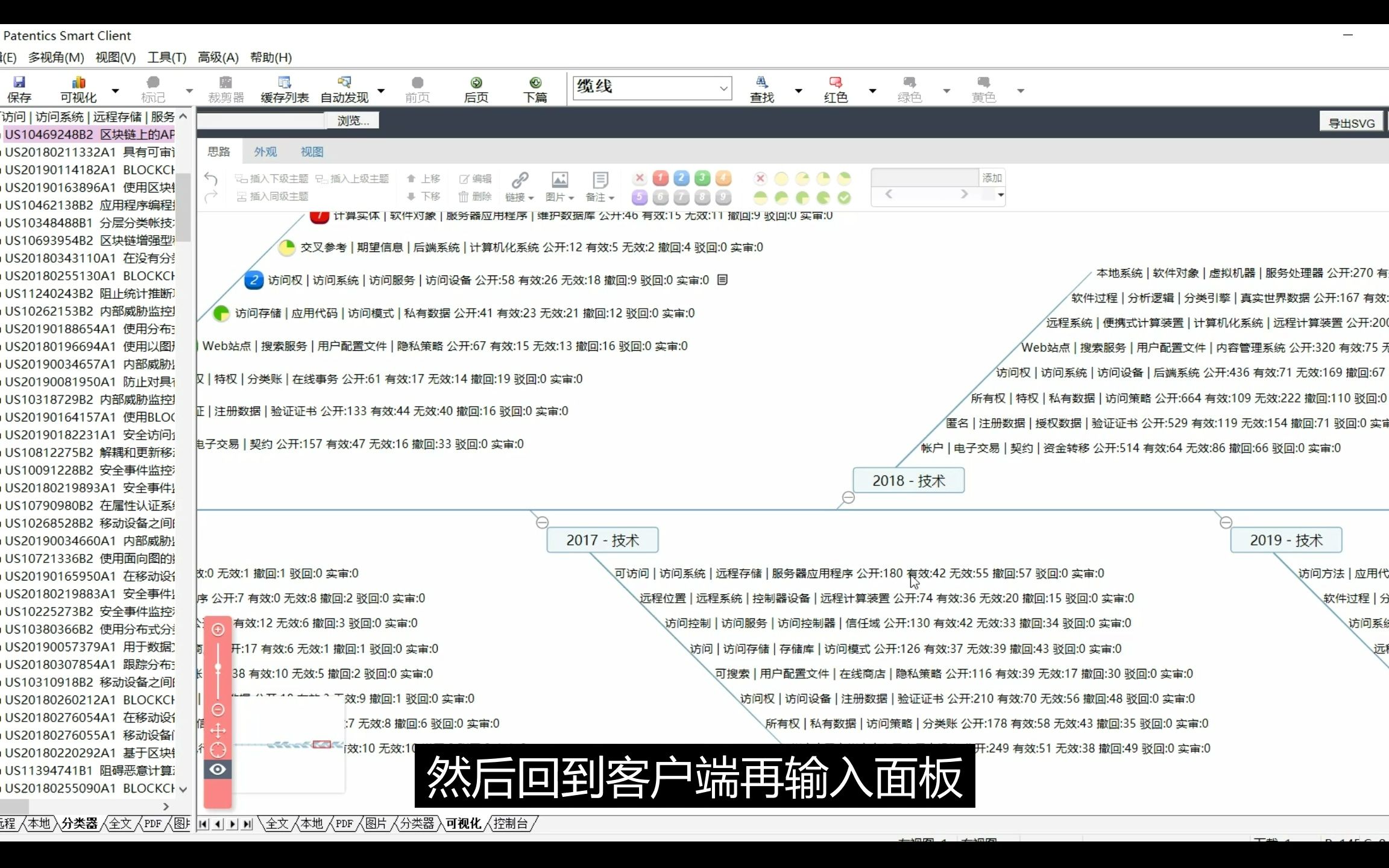The width and height of the screenshot is (1389, 868).
Task: Select priority 3 green marker
Action: (702, 178)
